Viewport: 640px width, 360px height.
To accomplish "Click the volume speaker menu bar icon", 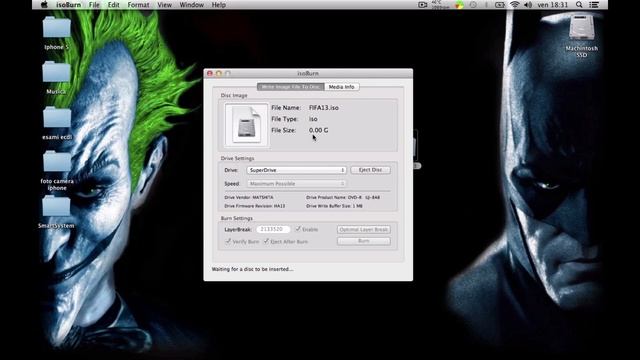I will (x=528, y=5).
